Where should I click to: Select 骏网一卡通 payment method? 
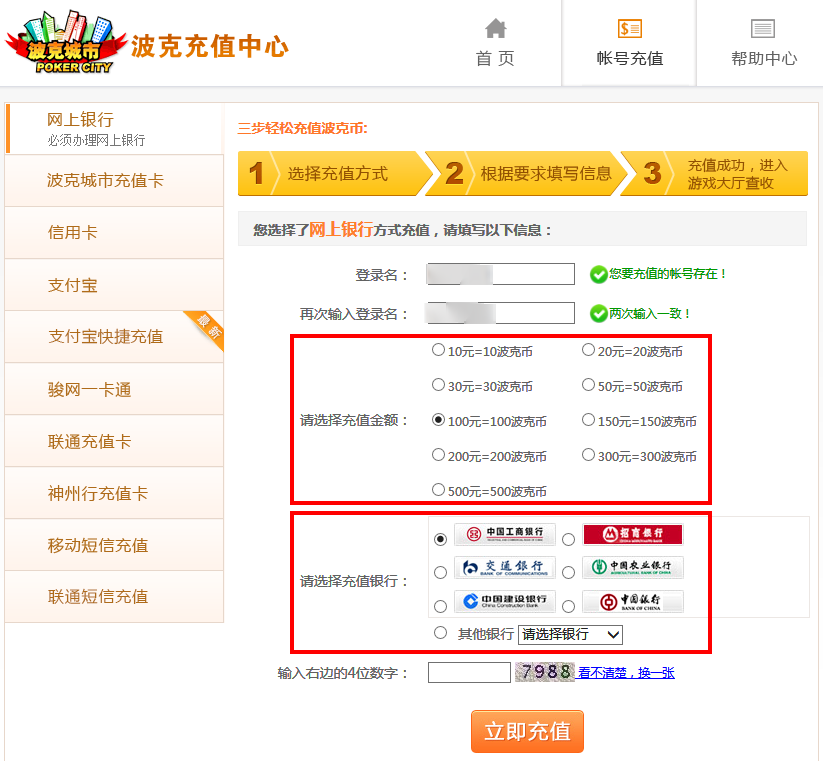[x=114, y=389]
